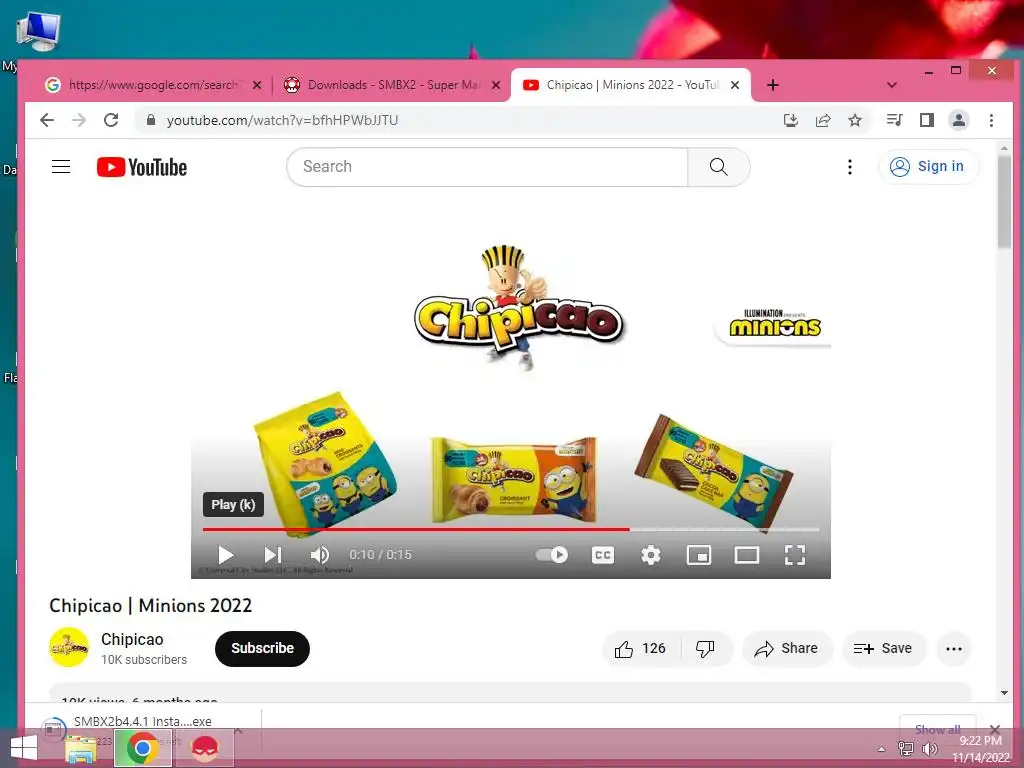Subscribe to the Chipicao channel
1024x768 pixels.
click(x=263, y=648)
